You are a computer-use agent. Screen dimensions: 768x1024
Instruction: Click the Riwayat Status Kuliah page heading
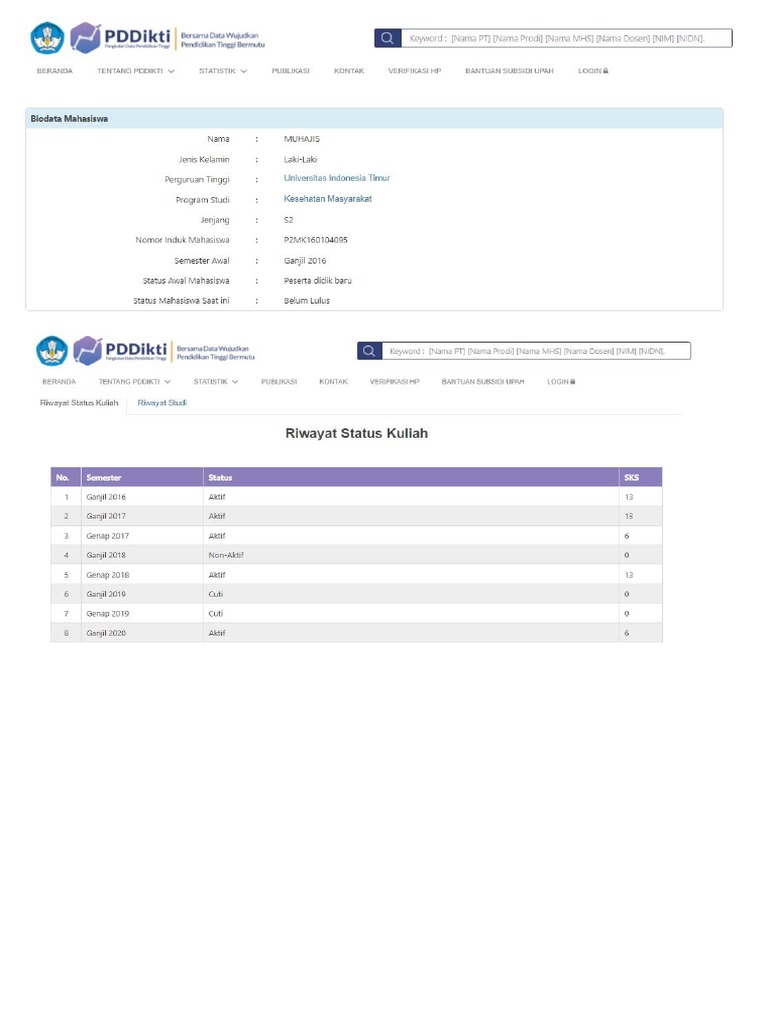[x=357, y=433]
